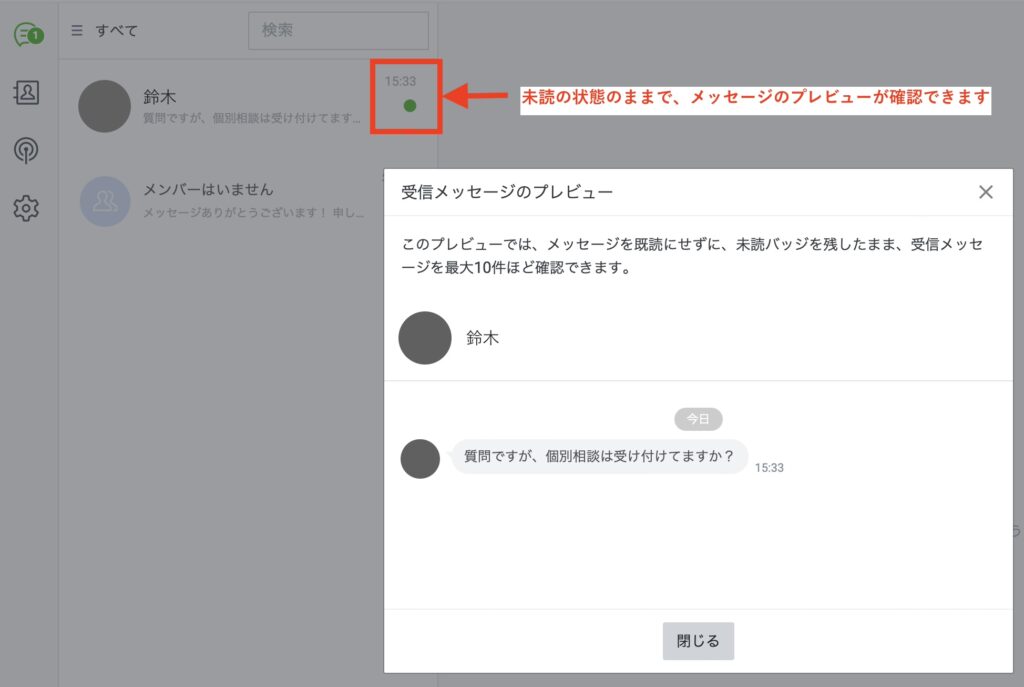The height and width of the screenshot is (687, 1024).
Task: Click the 今日 date label
Action: coord(698,419)
